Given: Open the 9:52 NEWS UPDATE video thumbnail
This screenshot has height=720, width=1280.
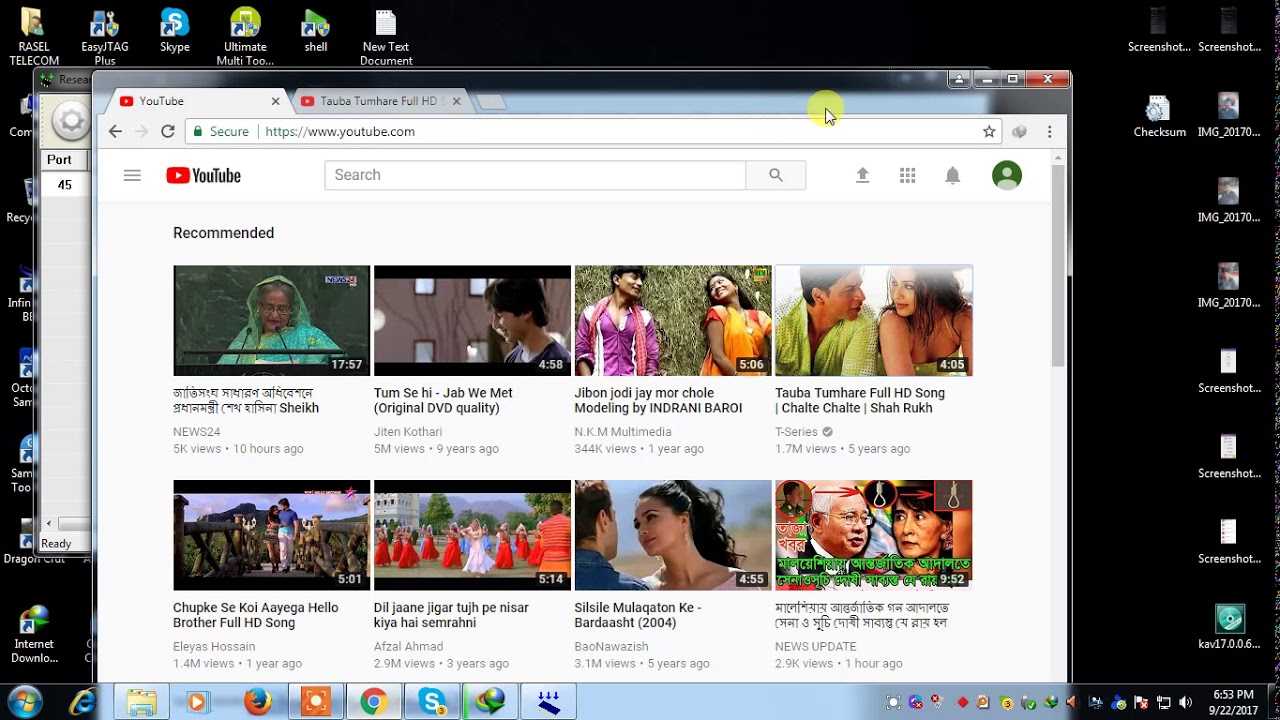Looking at the screenshot, I should [x=874, y=535].
